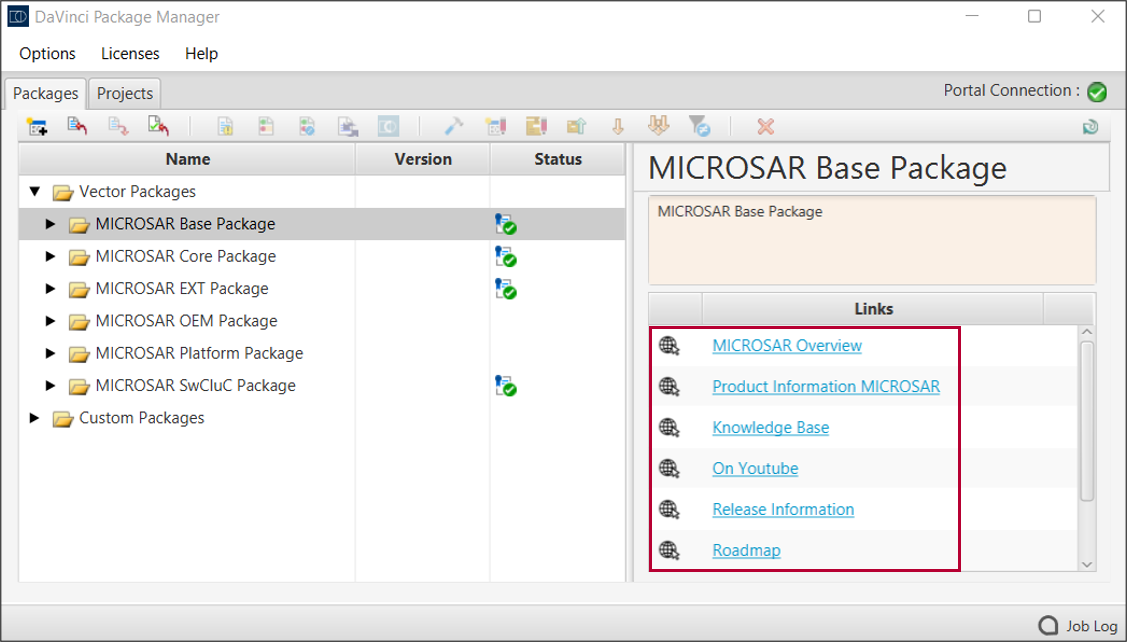The width and height of the screenshot is (1127, 642).
Task: Click the Links list scrollbar thumb
Action: [x=1087, y=421]
